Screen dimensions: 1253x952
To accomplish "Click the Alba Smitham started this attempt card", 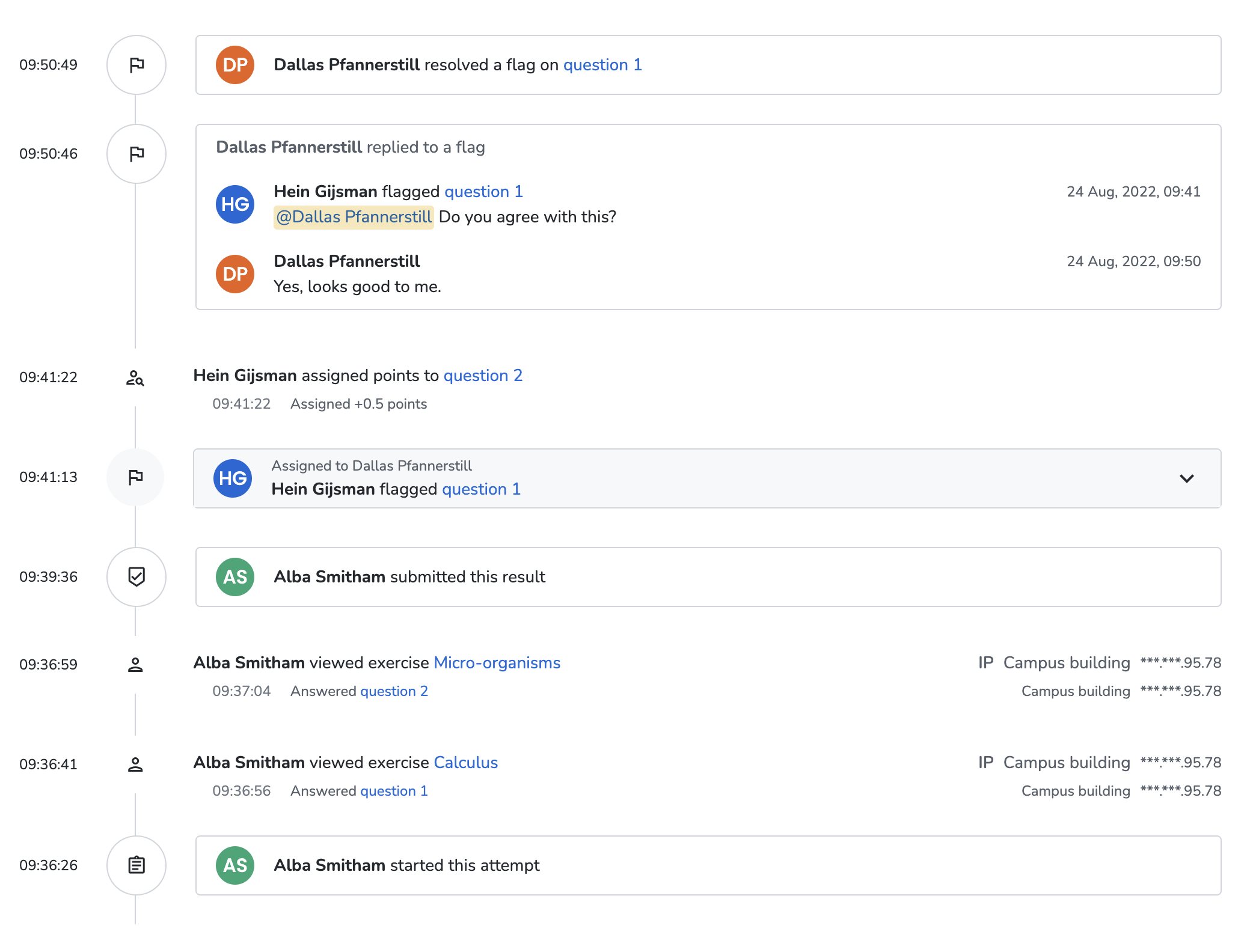I will pos(708,865).
